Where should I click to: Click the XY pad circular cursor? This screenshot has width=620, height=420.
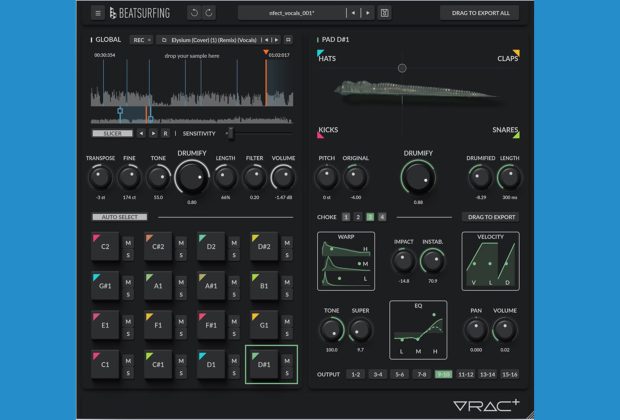(x=402, y=68)
